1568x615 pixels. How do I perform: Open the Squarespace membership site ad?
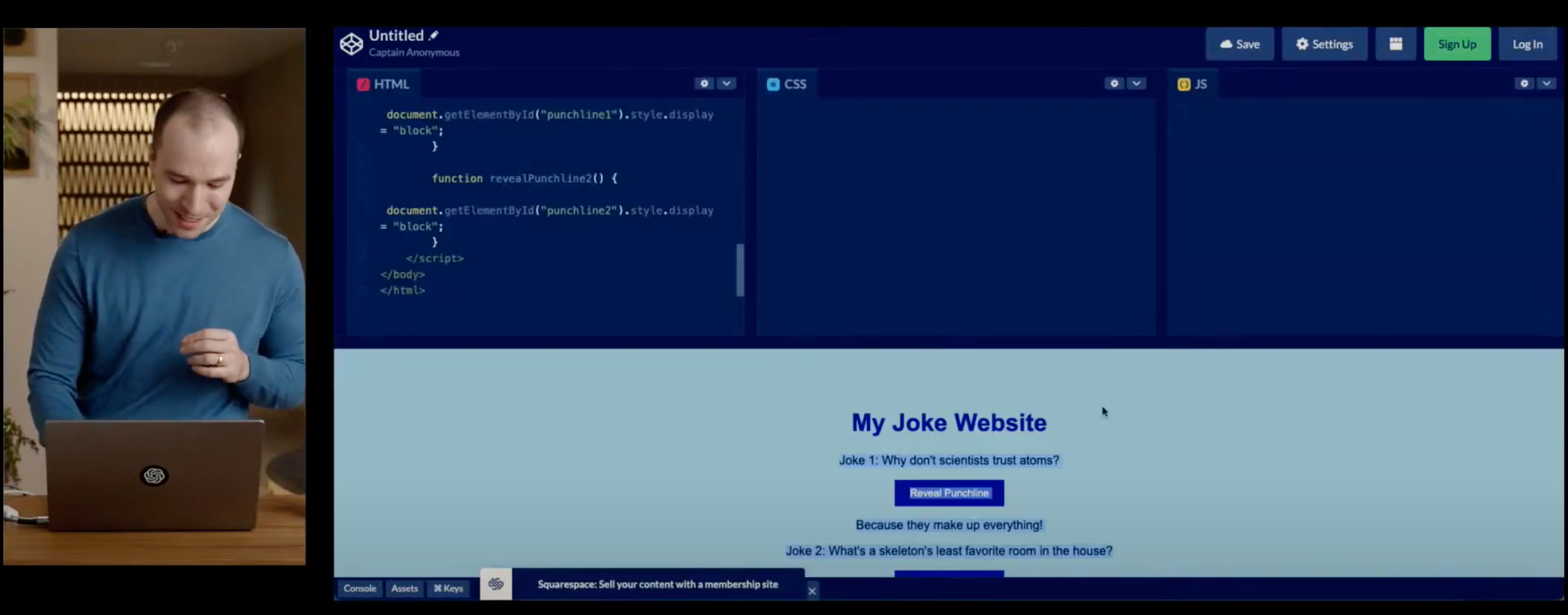(x=658, y=584)
